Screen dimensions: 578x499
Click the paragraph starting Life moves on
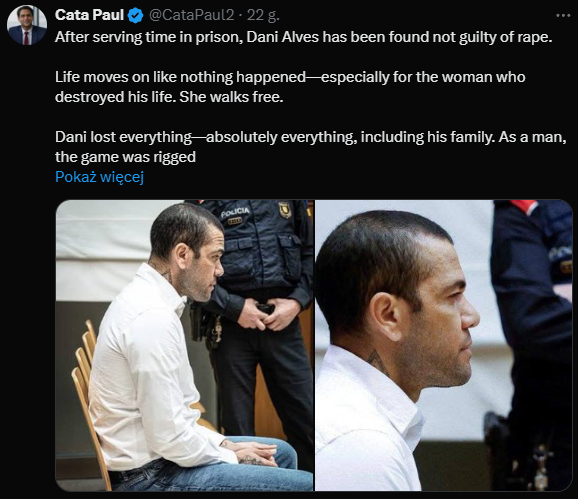290,87
